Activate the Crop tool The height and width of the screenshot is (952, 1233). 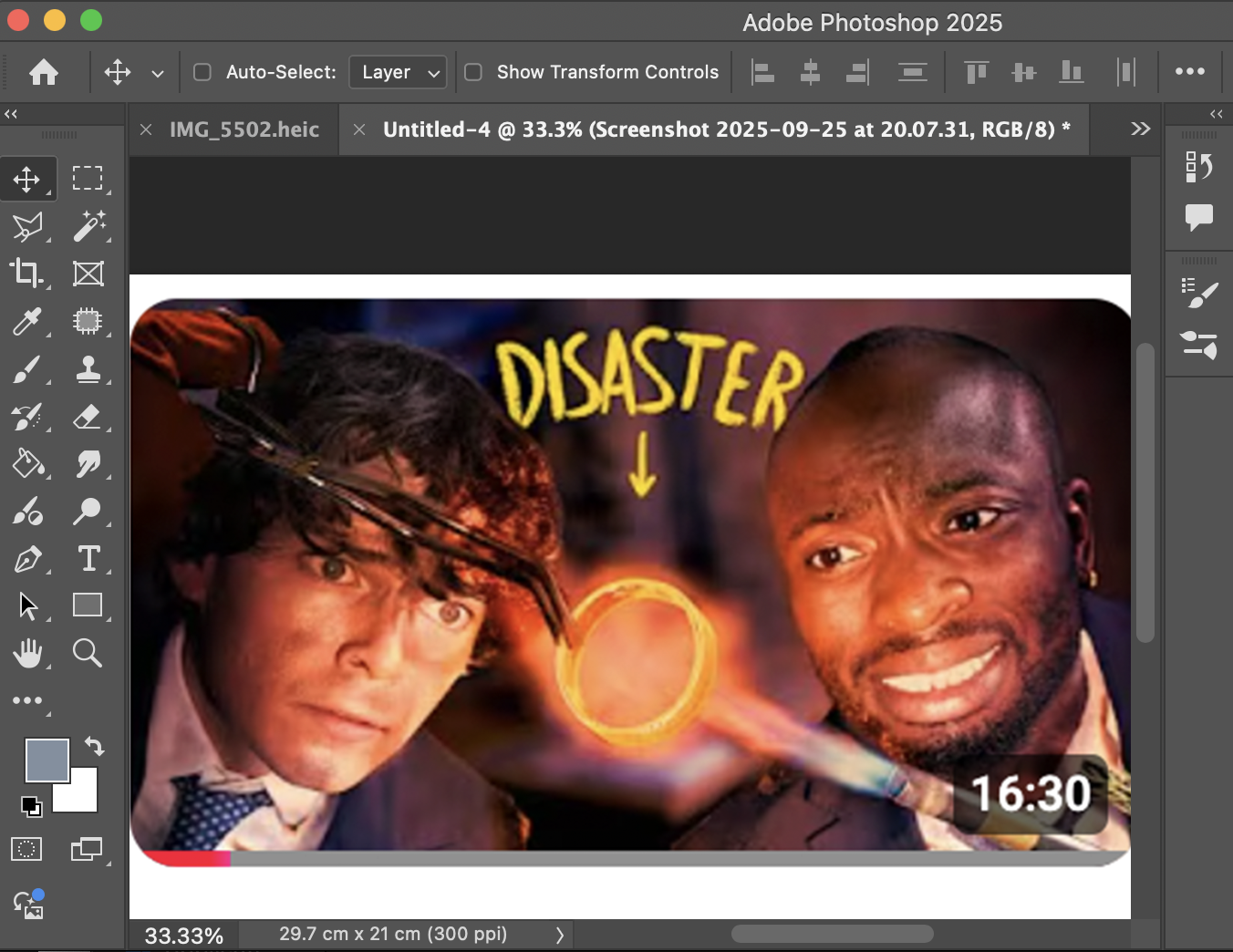tap(27, 274)
